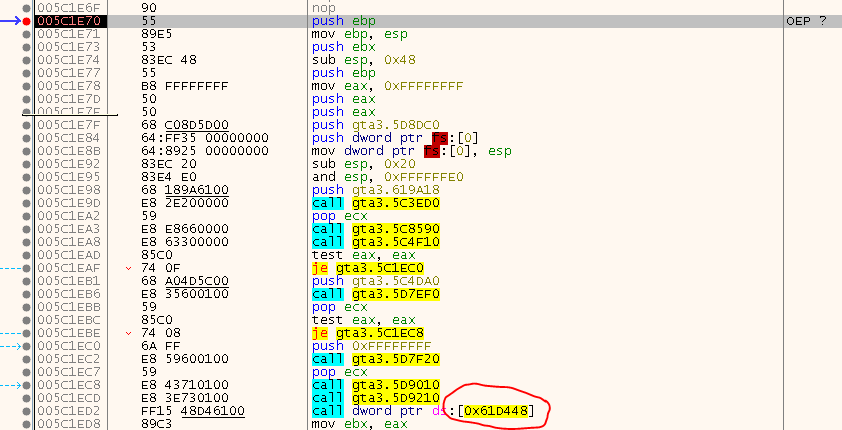The image size is (842, 430).
Task: Click the 'call gta3.5C8590' instruction
Action: pyautogui.click(x=376, y=229)
